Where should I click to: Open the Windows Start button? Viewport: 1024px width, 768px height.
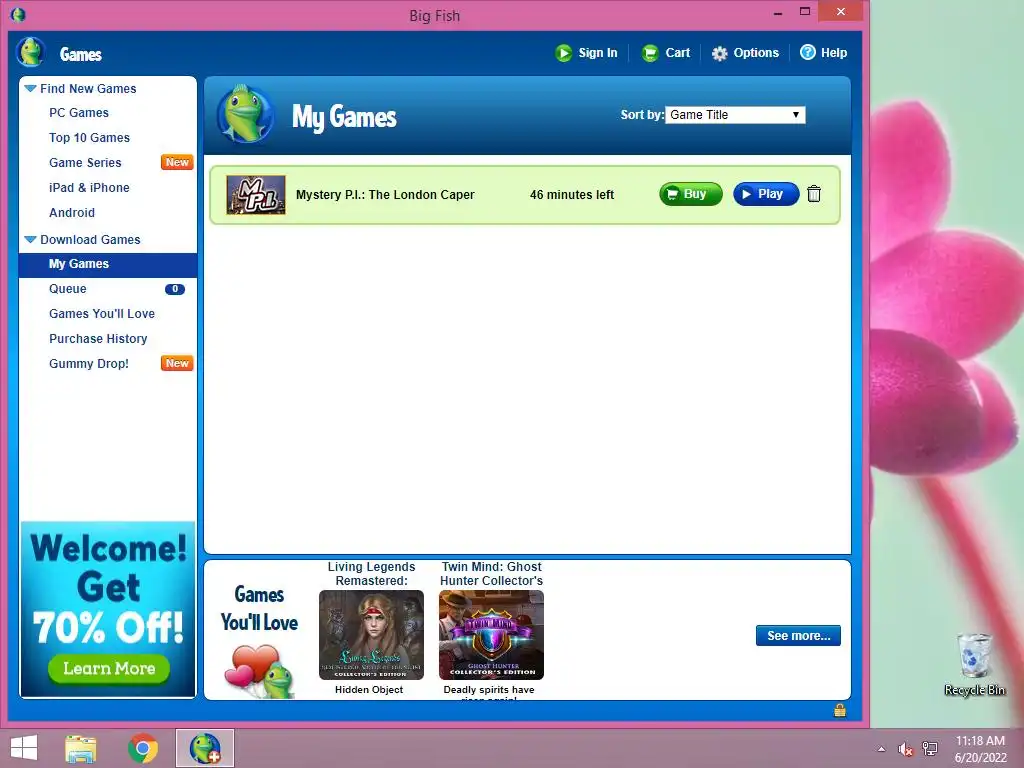(x=24, y=748)
